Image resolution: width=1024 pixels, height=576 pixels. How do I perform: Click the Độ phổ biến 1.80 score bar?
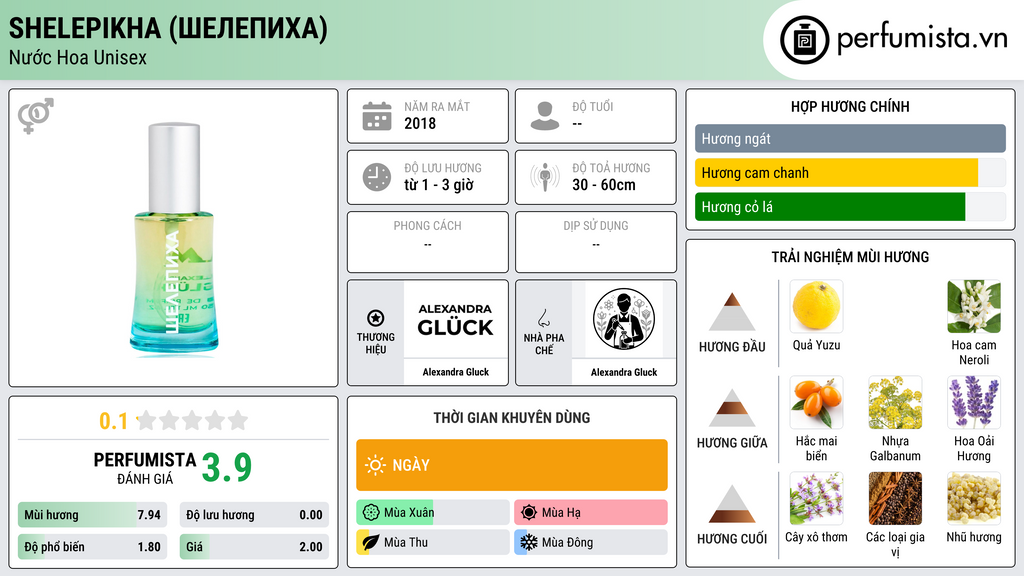(93, 547)
